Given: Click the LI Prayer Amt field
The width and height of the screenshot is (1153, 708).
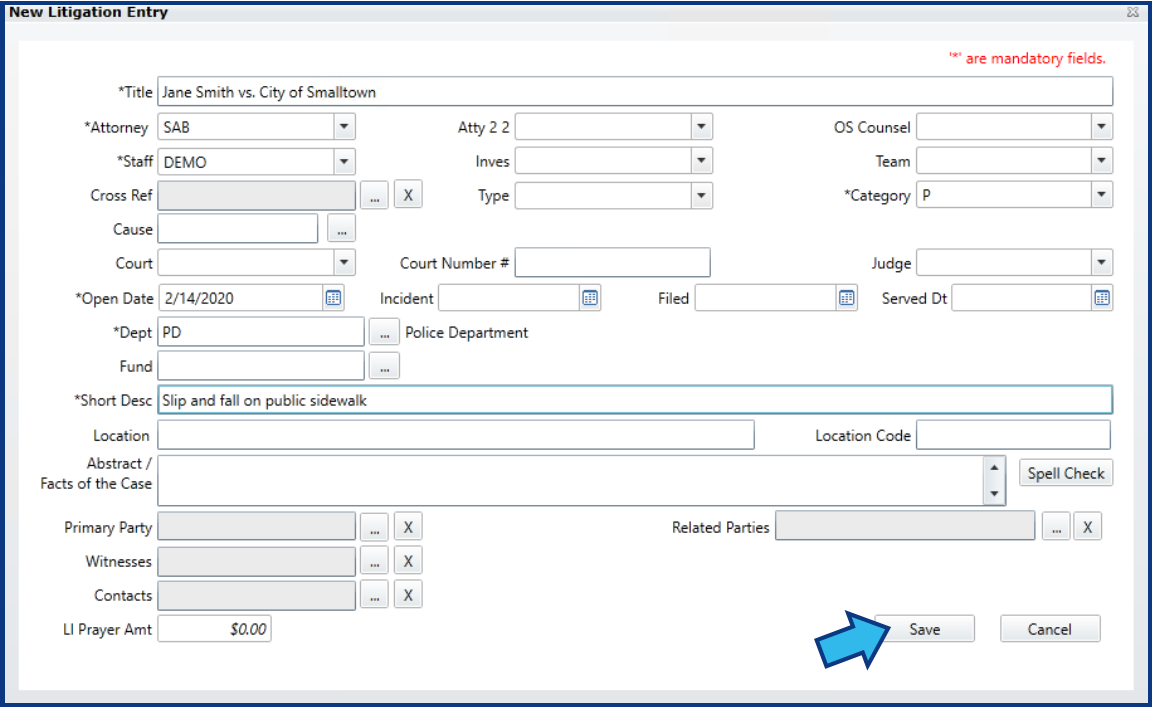Looking at the screenshot, I should pos(215,629).
